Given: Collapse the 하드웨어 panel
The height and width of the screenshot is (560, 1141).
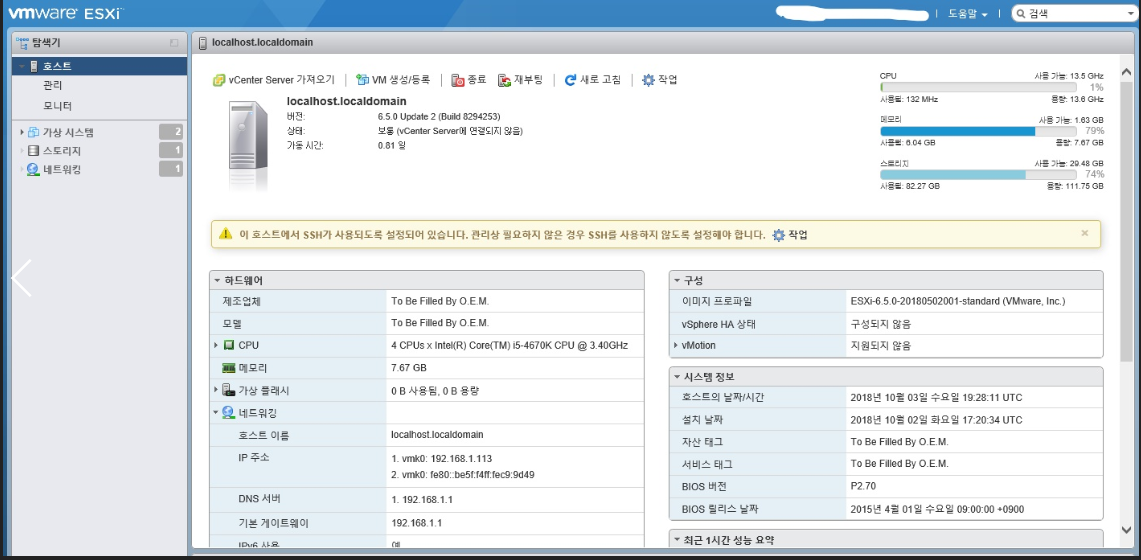Looking at the screenshot, I should point(217,281).
